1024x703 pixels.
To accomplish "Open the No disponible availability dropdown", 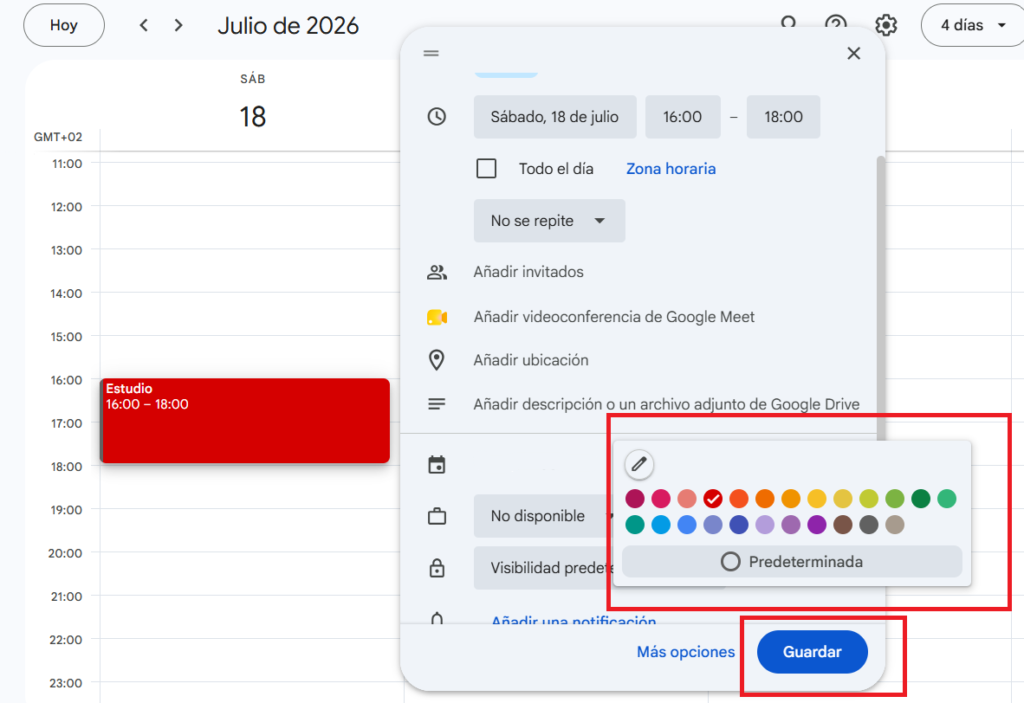I will click(543, 516).
